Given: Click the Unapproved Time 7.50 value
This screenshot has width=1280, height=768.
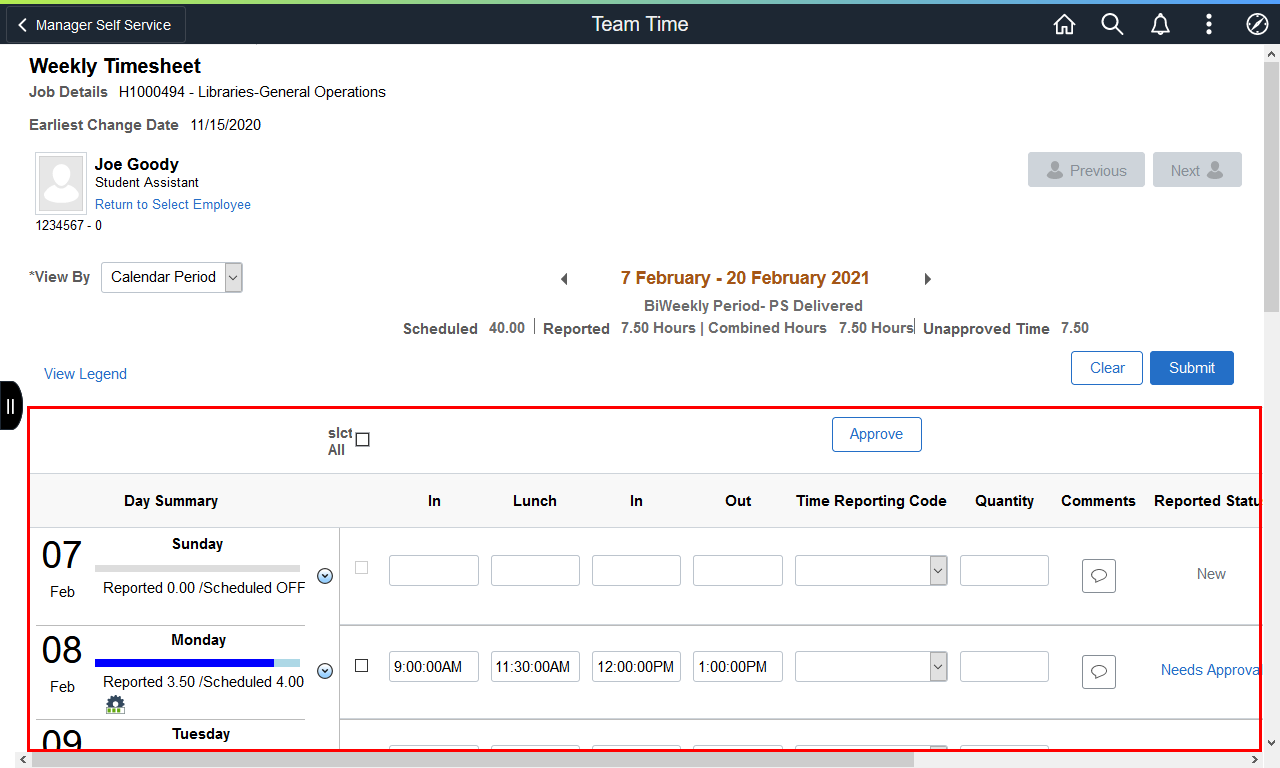Looking at the screenshot, I should (x=1075, y=328).
